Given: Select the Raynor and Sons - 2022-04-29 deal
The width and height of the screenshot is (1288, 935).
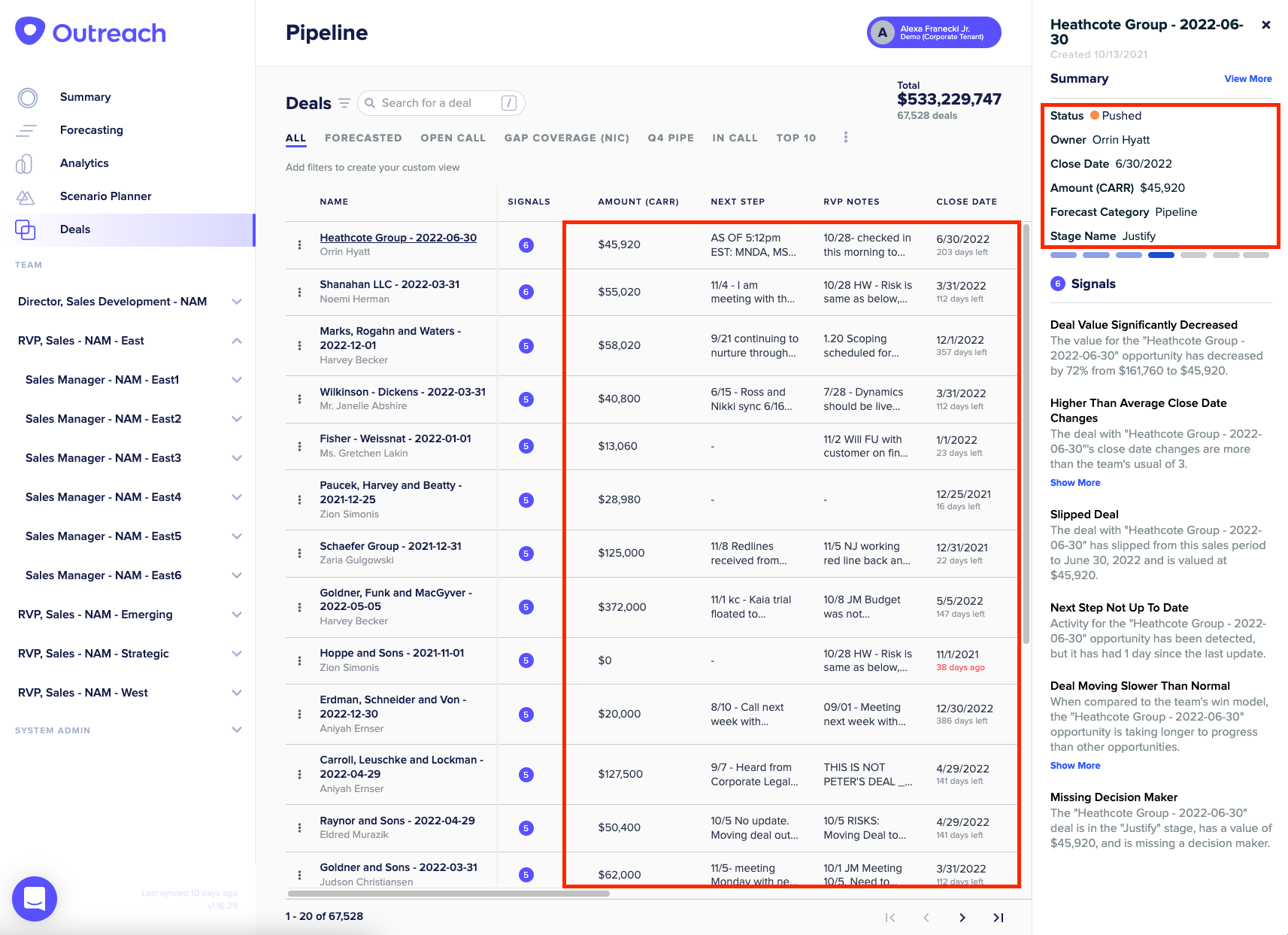Looking at the screenshot, I should pos(397,821).
